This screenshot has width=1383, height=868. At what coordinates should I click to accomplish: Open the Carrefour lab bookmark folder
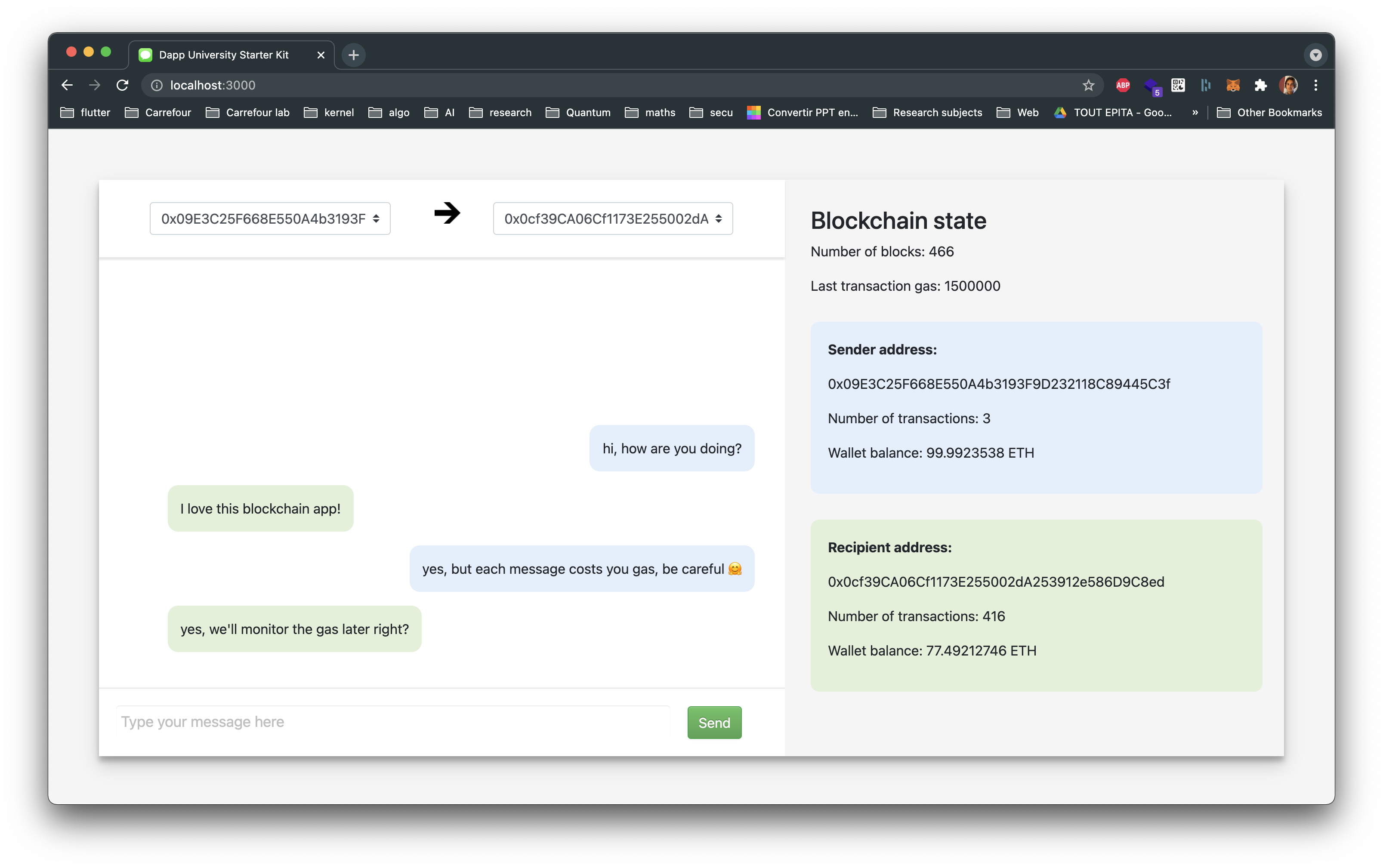pos(247,113)
